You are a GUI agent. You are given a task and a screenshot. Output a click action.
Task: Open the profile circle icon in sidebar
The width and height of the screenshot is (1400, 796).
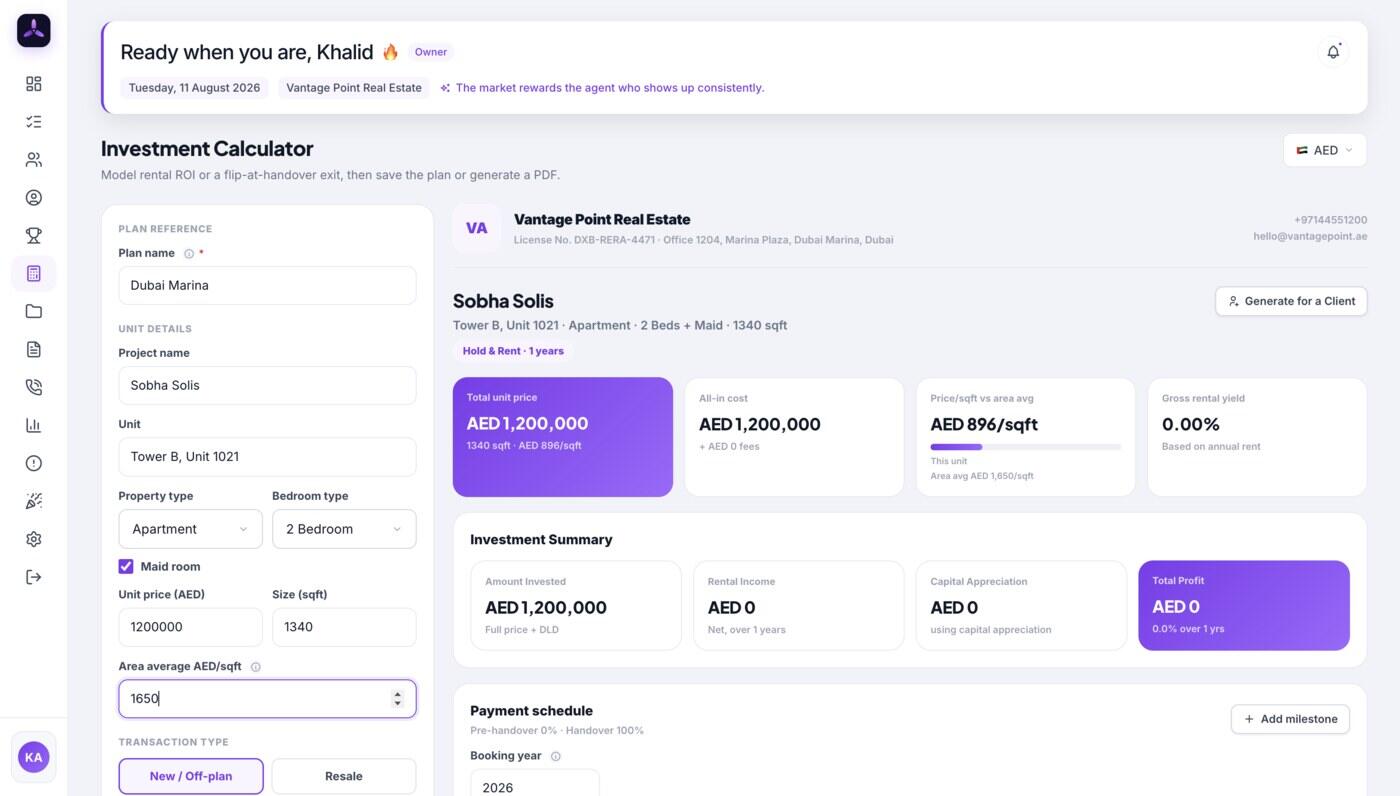tap(33, 198)
